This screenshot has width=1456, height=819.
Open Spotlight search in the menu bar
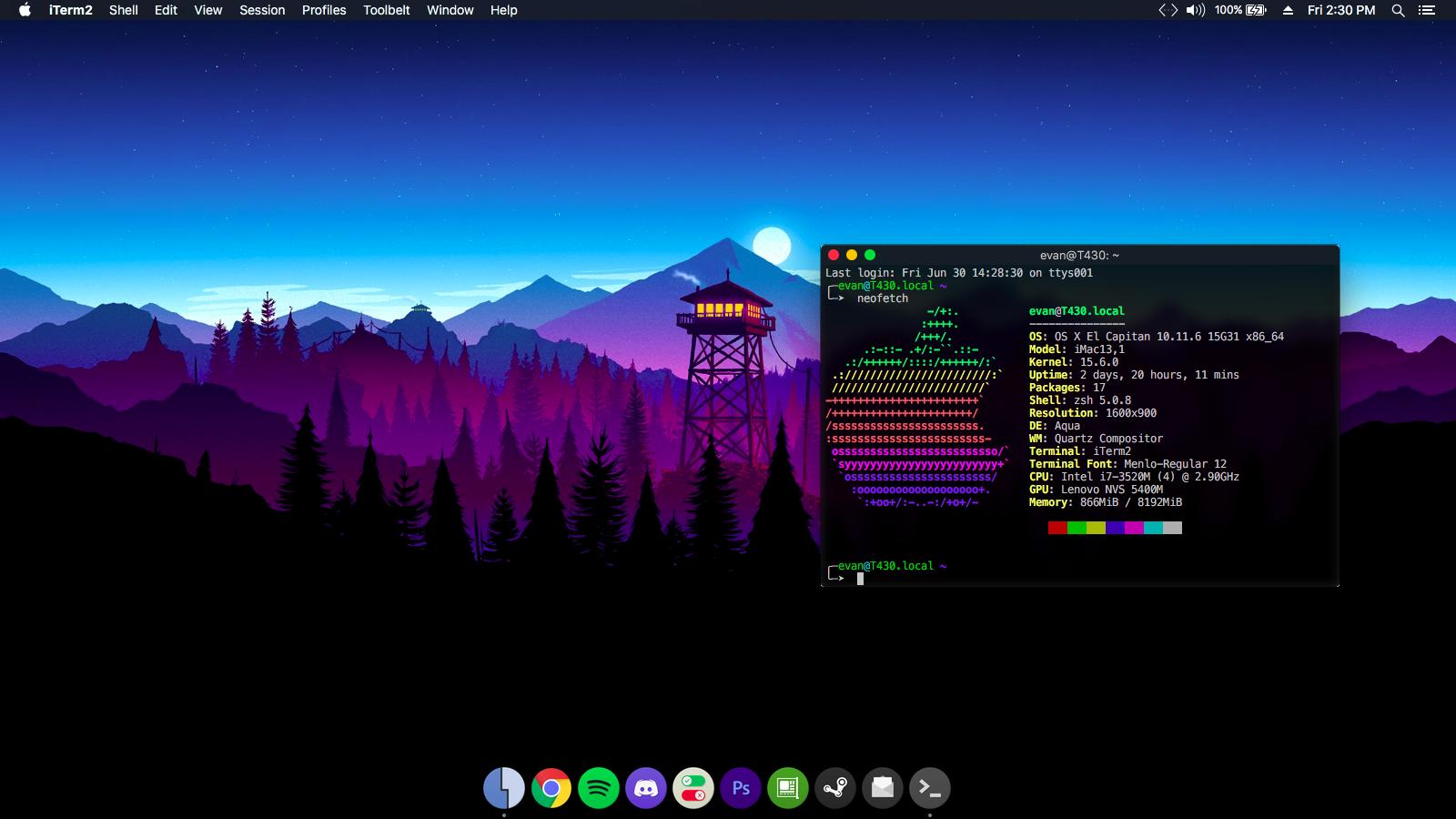tap(1399, 11)
